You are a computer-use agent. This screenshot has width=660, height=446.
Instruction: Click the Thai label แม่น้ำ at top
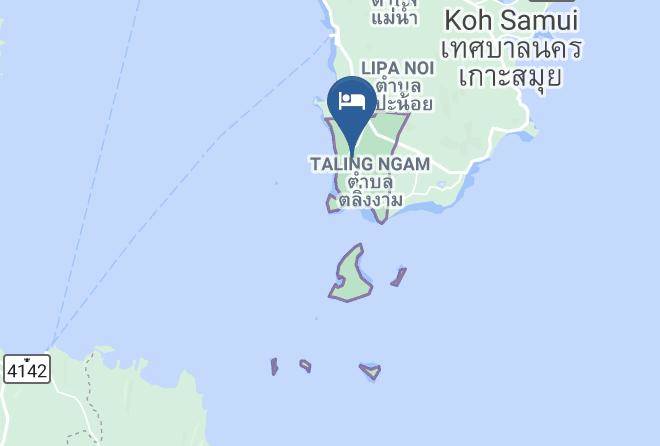[x=394, y=18]
